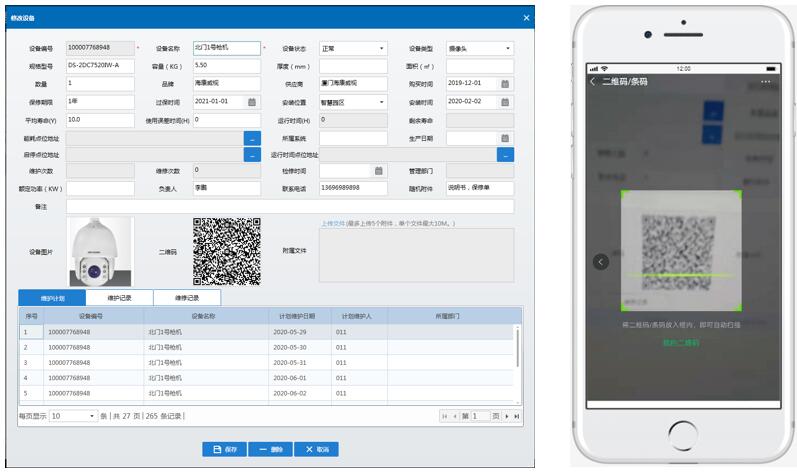The height and width of the screenshot is (472, 797).
Task: Open calendar for the 2019-12-01 date field
Action: pyautogui.click(x=505, y=84)
